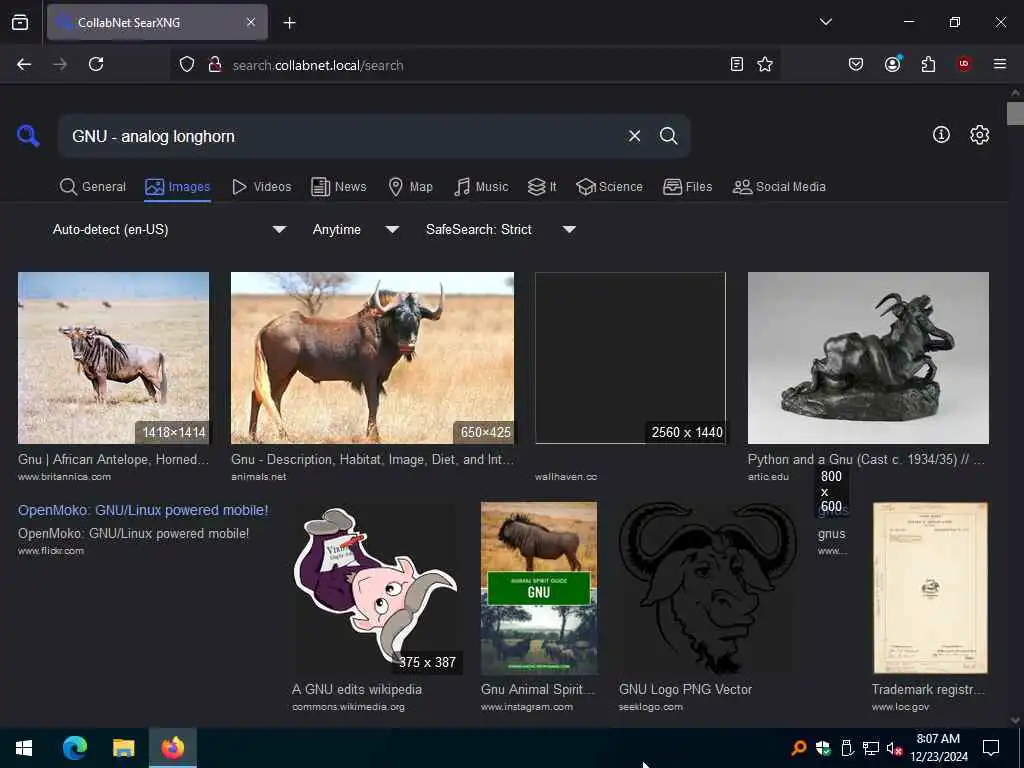Expand the Anytime time range dropdown
The width and height of the screenshot is (1024, 768).
coord(355,229)
